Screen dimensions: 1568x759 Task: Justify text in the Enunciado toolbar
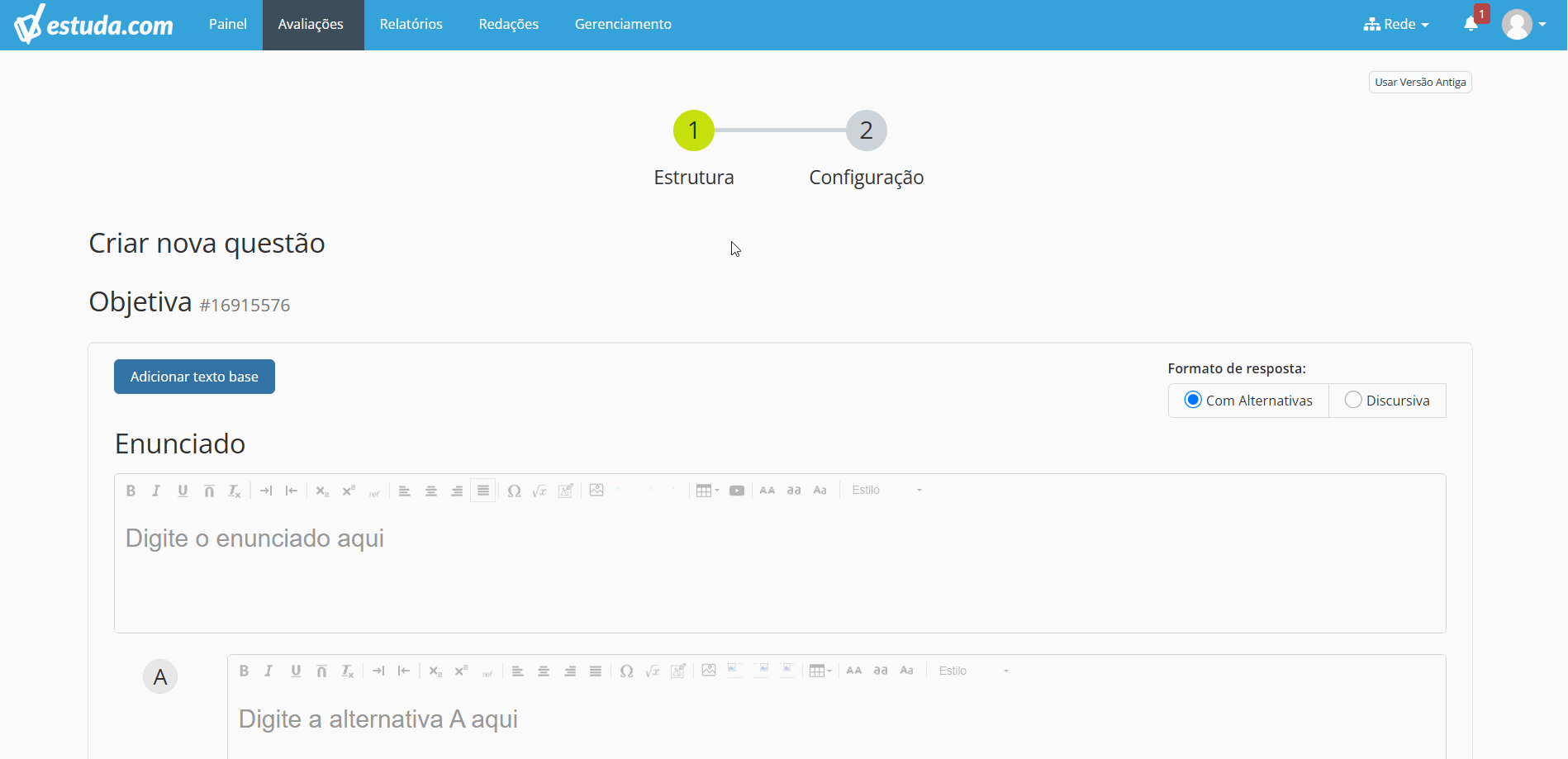(483, 491)
